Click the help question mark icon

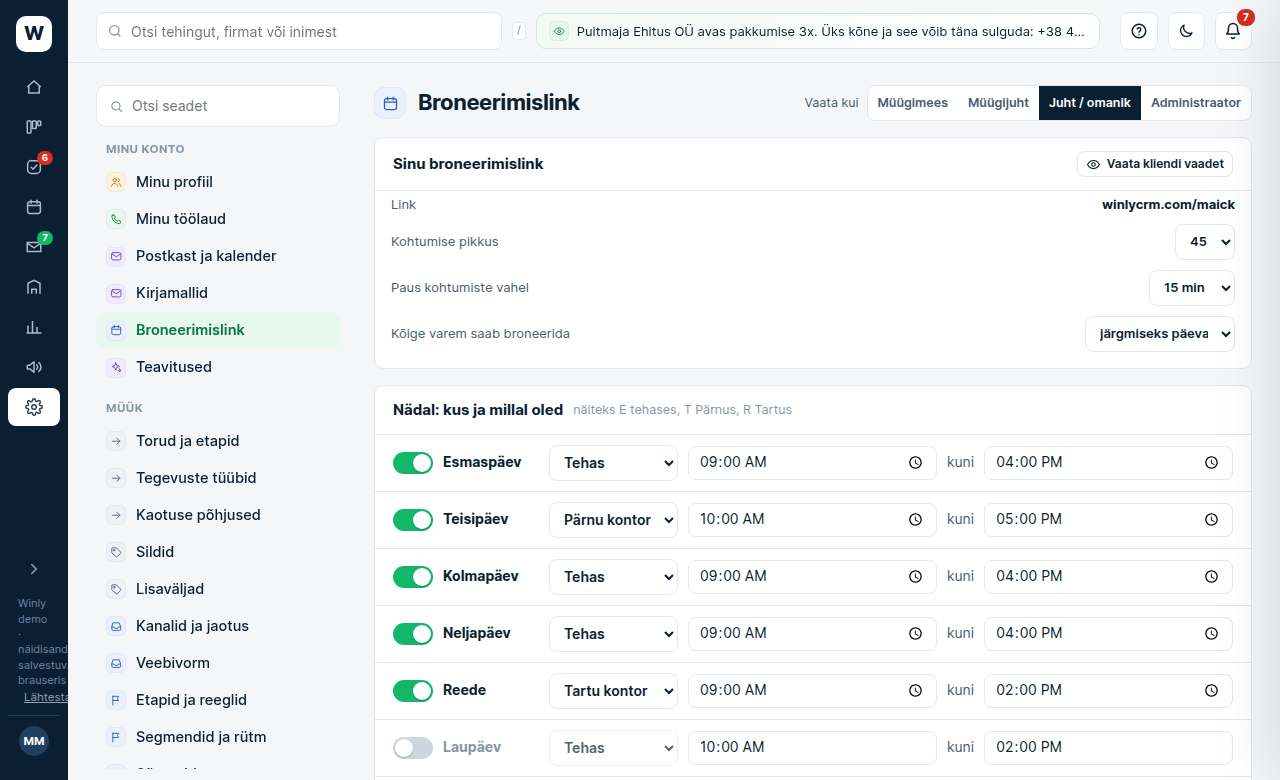(x=1139, y=31)
